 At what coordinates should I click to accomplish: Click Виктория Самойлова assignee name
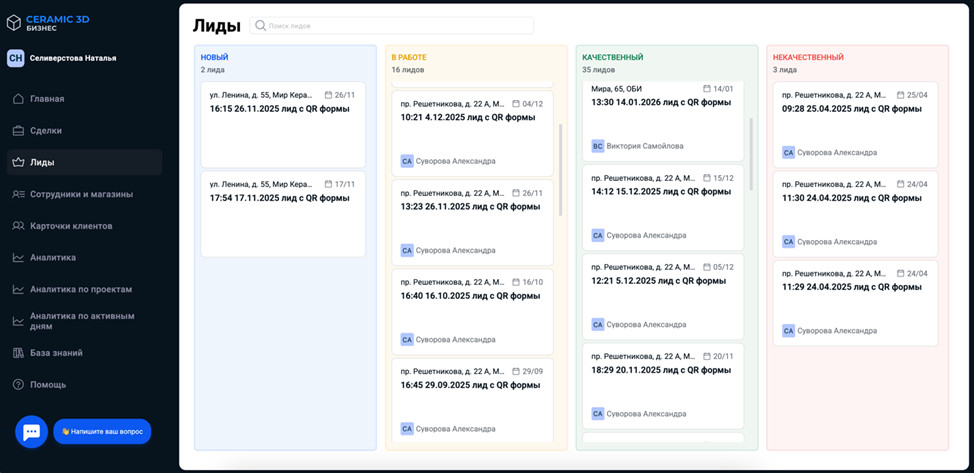tap(645, 146)
